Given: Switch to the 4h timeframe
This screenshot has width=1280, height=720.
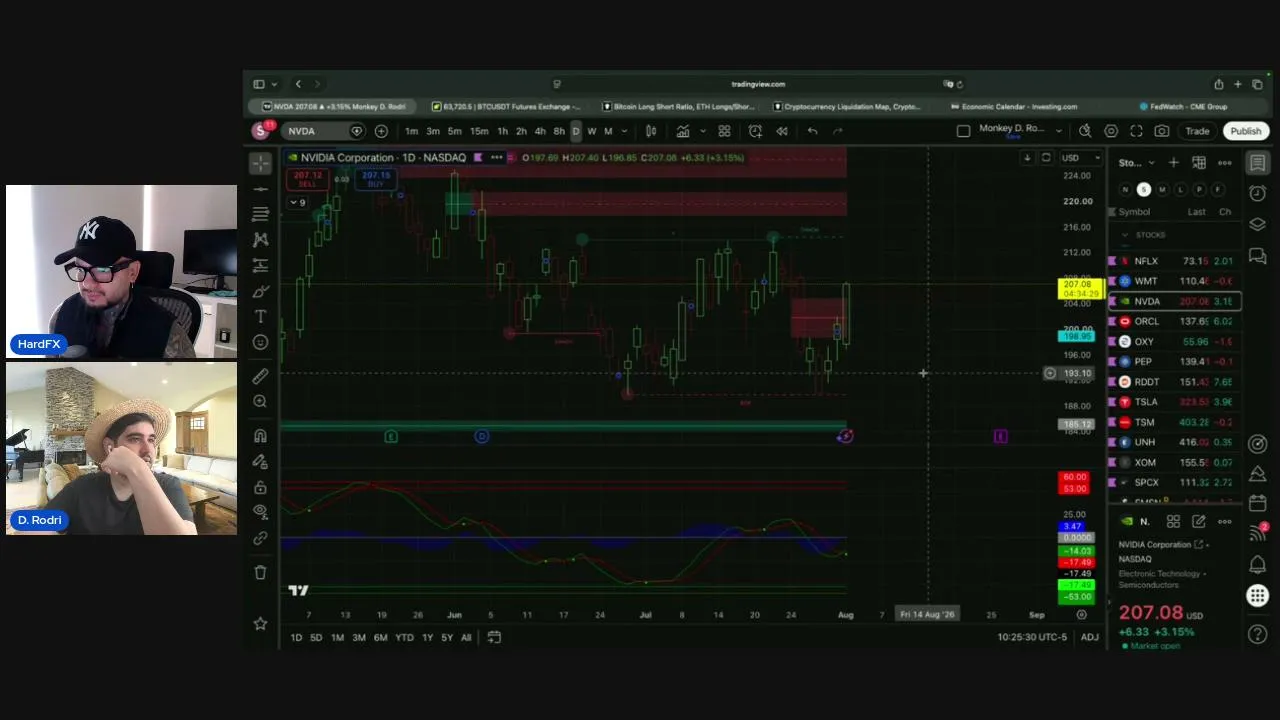Looking at the screenshot, I should tap(540, 131).
